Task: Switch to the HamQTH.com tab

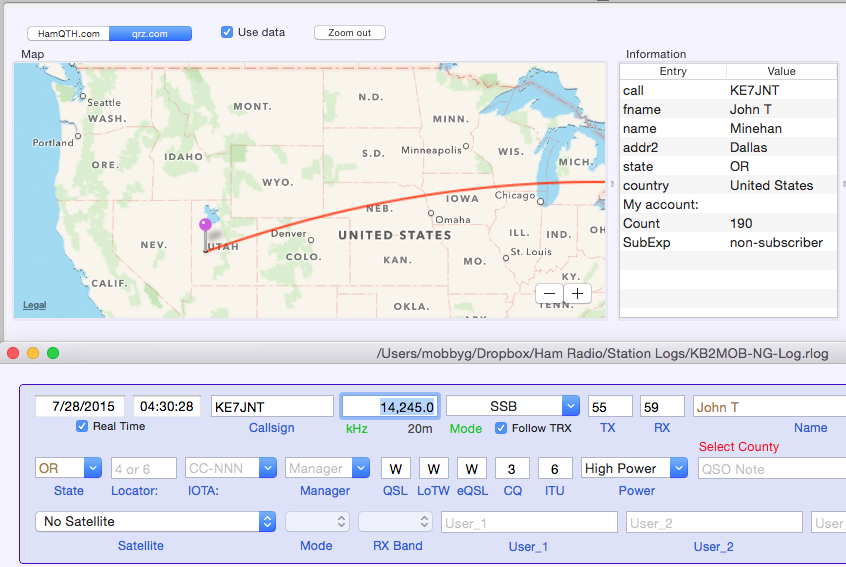Action: click(x=68, y=33)
